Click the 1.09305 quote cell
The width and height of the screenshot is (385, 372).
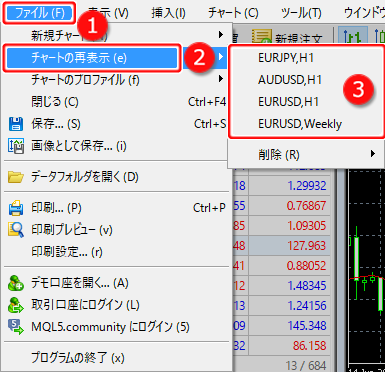click(289, 226)
